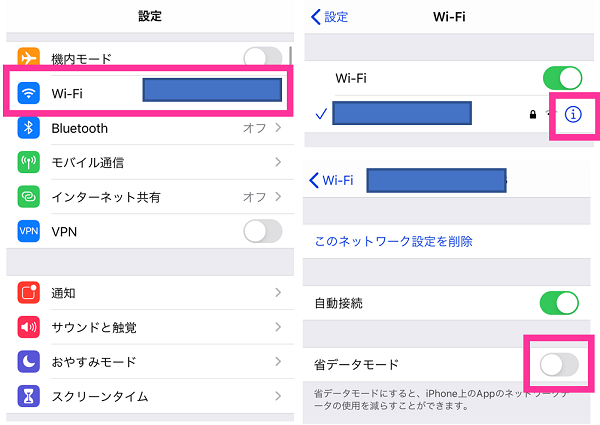Image resolution: width=600 pixels, height=425 pixels.
Task: Tap the Personal Hotspot (インターネット共有) icon
Action: (29, 197)
